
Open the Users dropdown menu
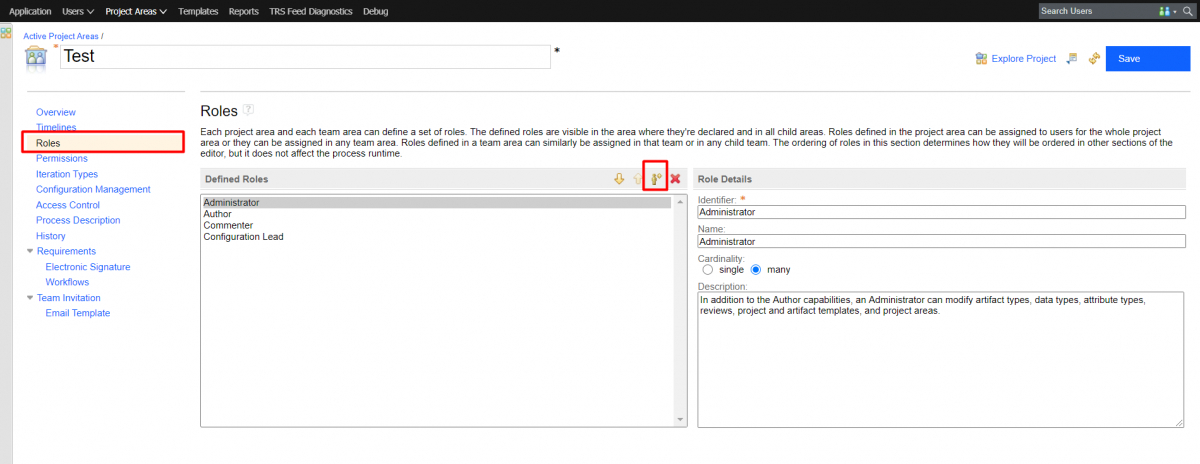[x=78, y=11]
